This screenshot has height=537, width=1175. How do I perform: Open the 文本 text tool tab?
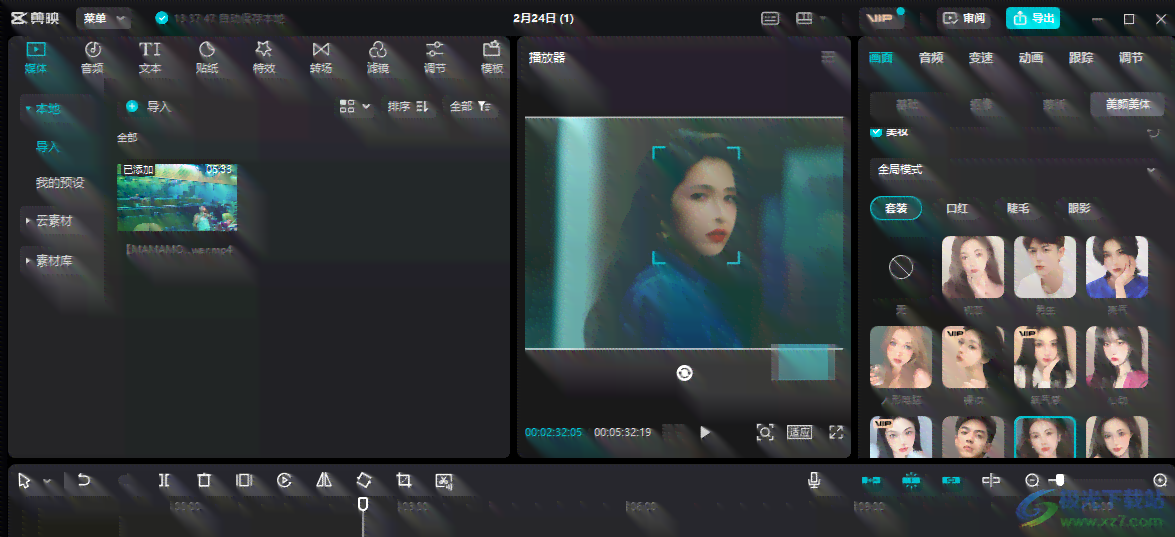[150, 58]
